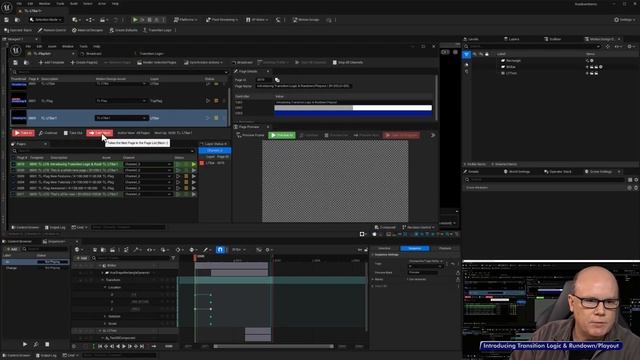Screen dimensions: 640x360
Task: Click the horizontal scrollbar below the Sequencer timeline
Action: tap(273, 347)
